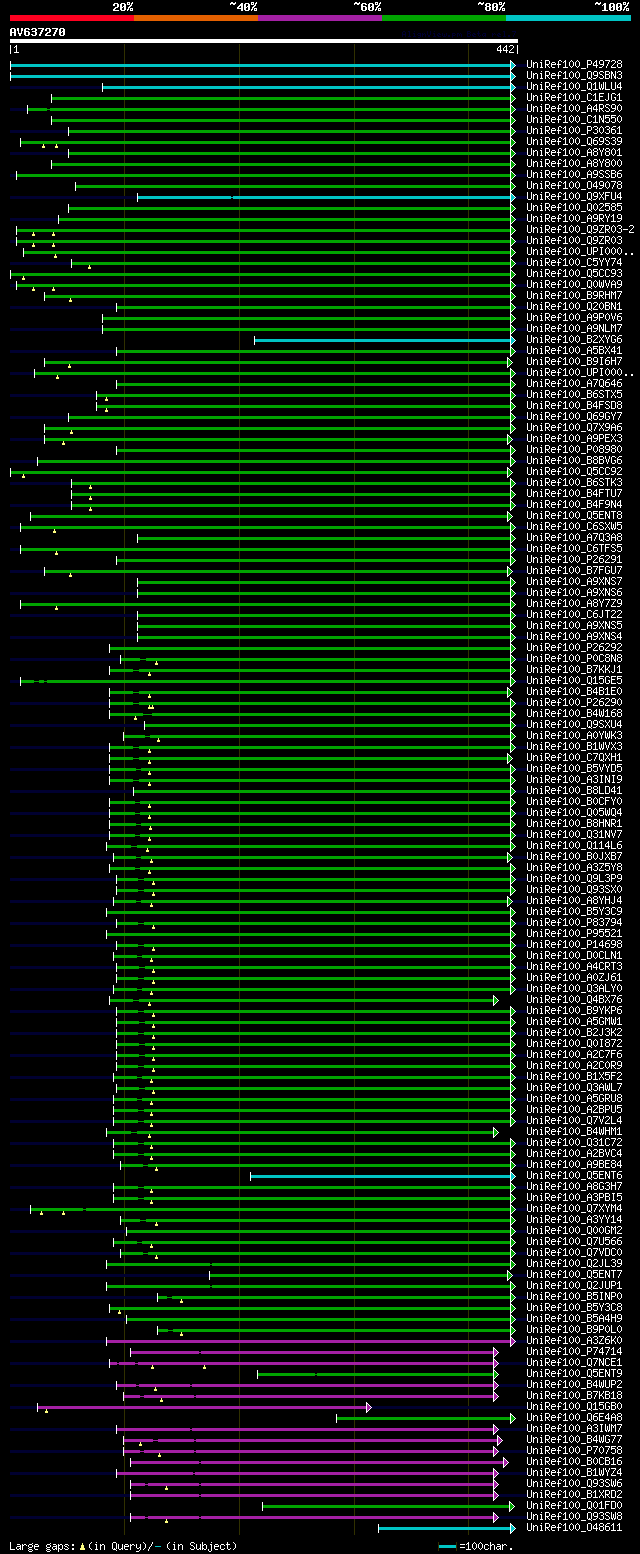
Task: Click label UniRef100_Q9XFU4
Action: (x=574, y=197)
